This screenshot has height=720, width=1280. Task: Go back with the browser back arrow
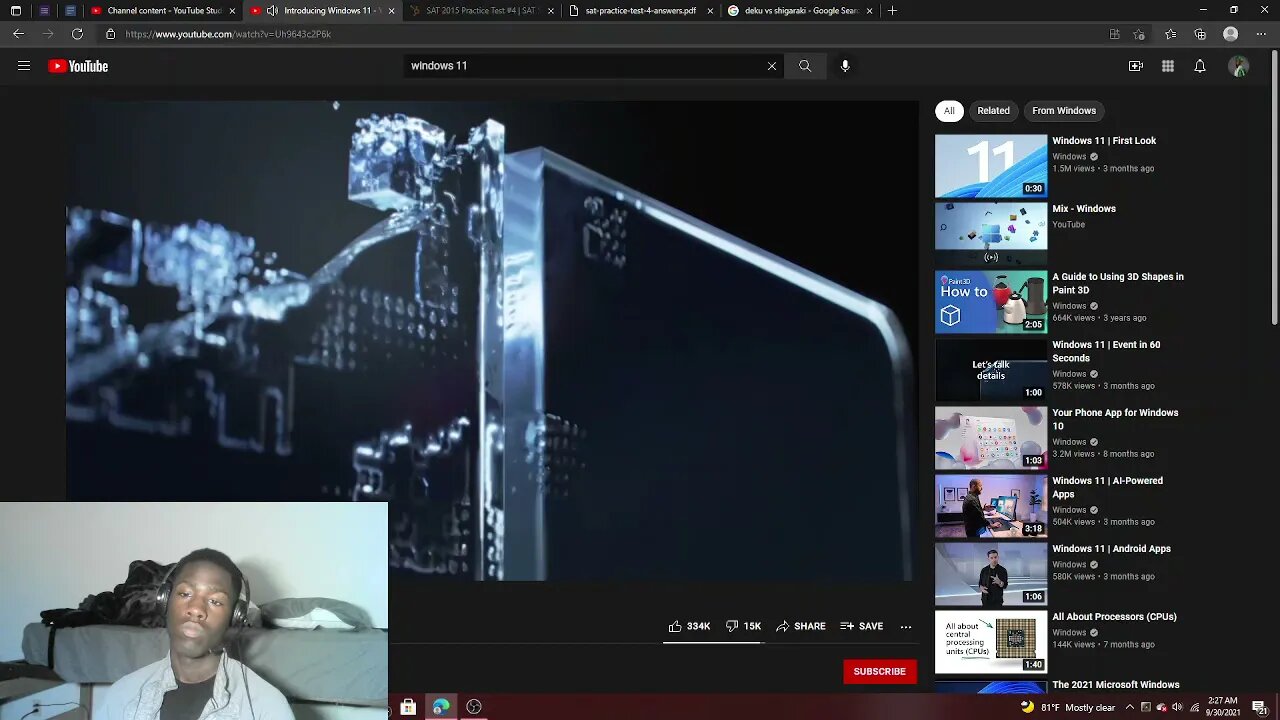[x=18, y=34]
